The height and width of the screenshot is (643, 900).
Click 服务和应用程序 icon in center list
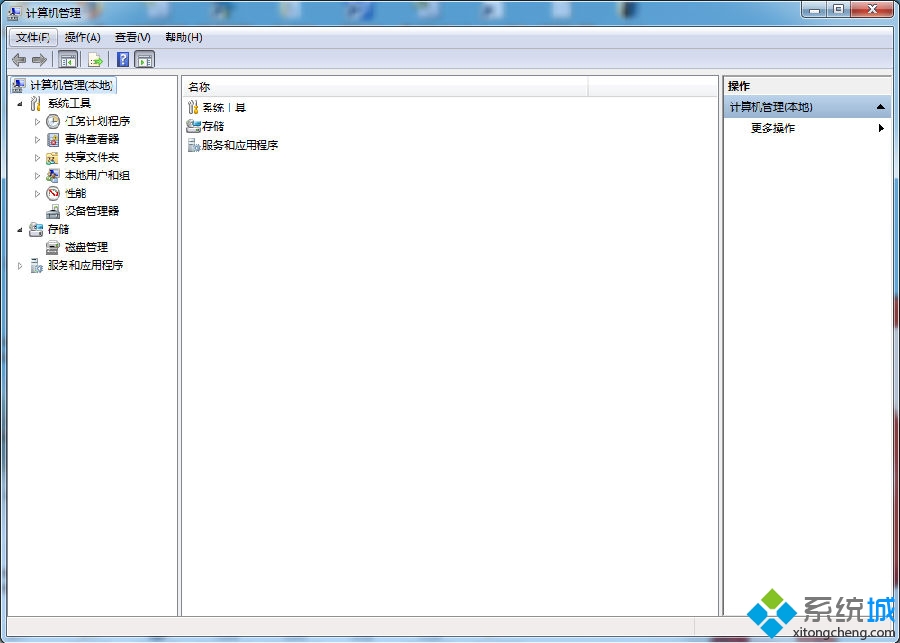[194, 145]
